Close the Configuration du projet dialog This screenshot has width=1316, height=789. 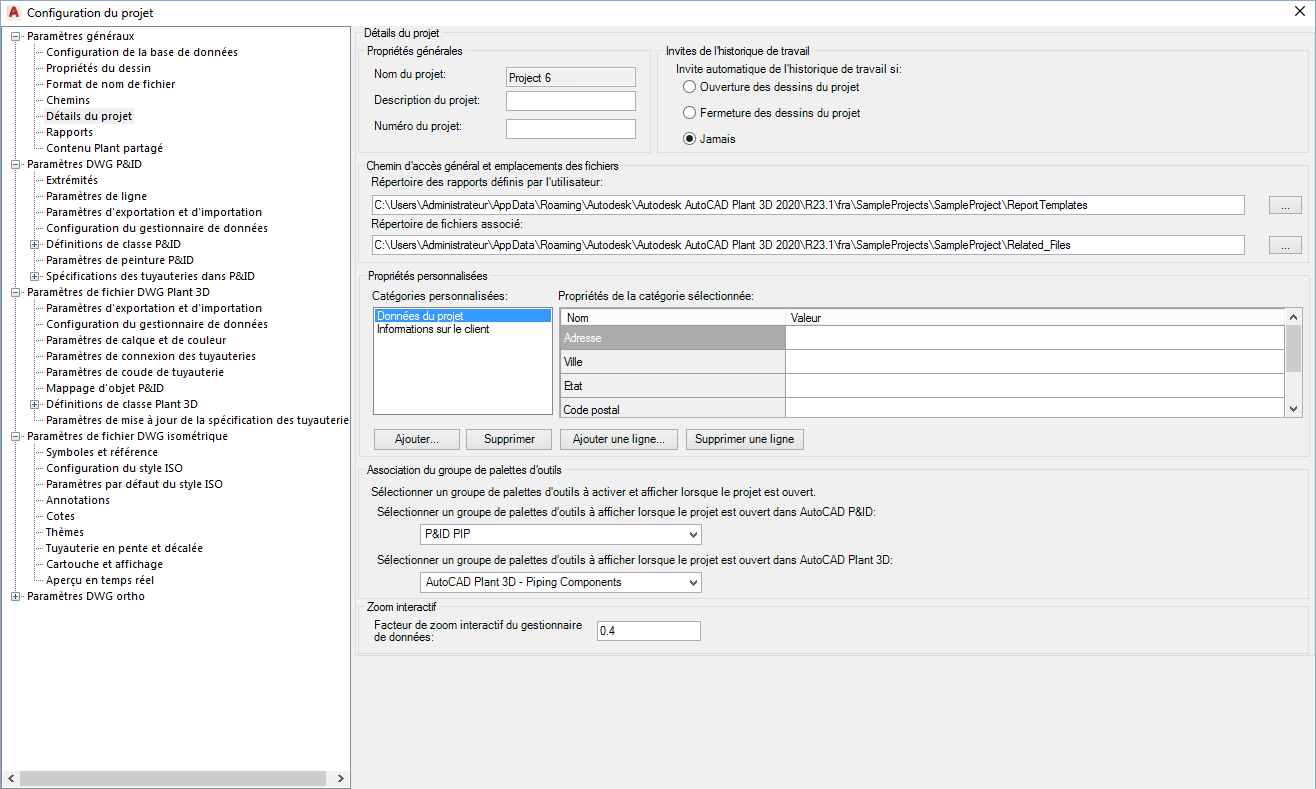[x=1298, y=12]
